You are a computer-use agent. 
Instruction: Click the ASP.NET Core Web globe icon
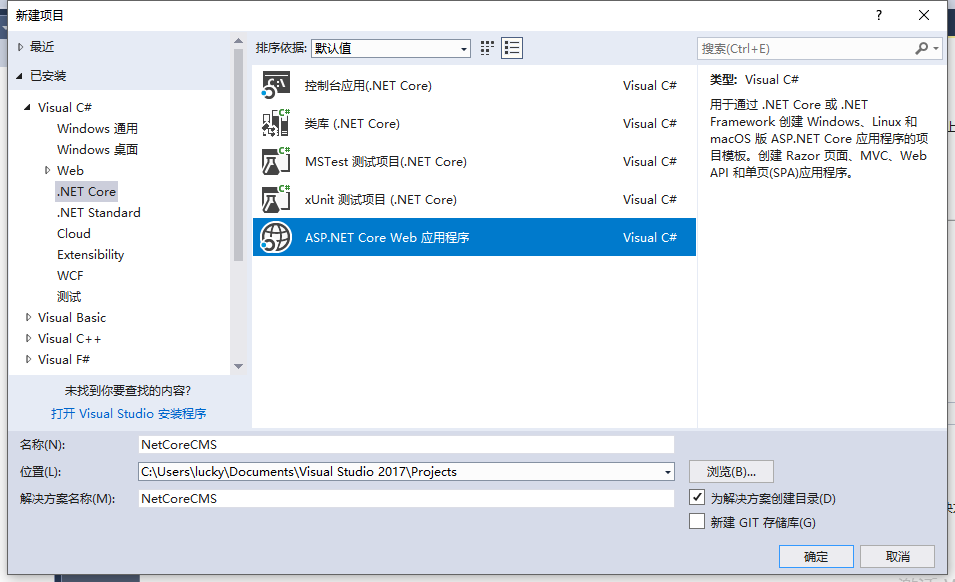(275, 237)
